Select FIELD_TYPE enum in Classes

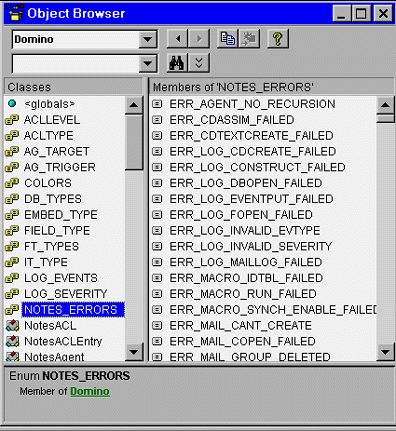pos(57,231)
